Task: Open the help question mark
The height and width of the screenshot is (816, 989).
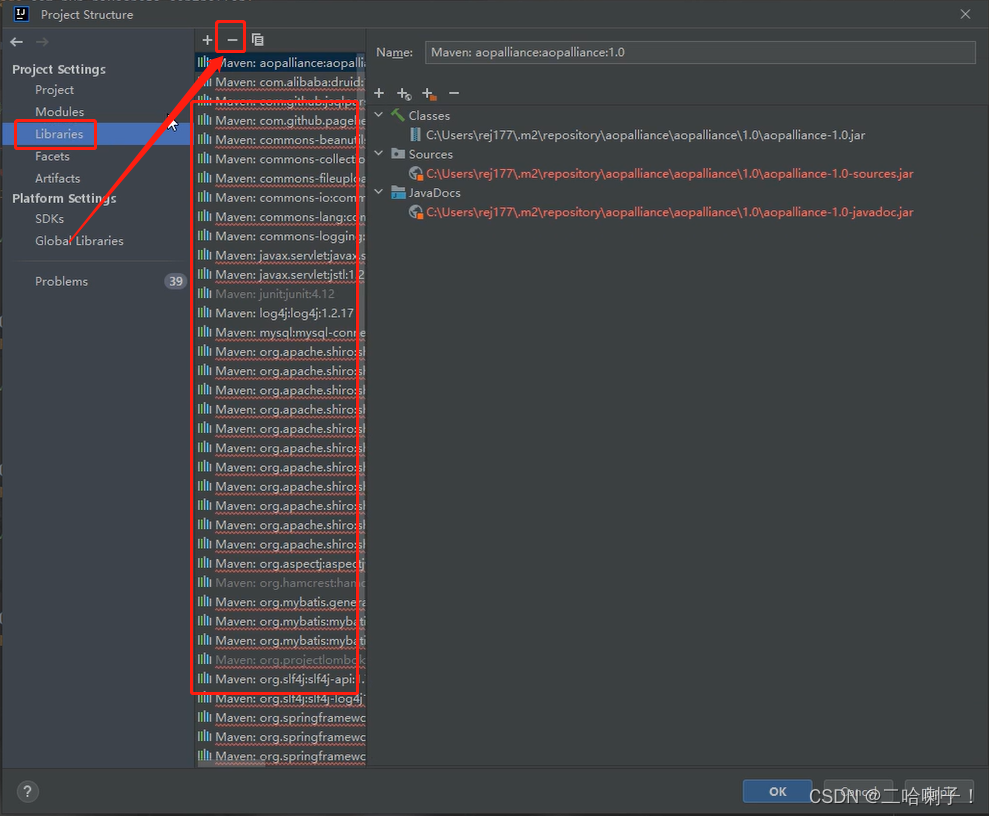Action: 27,791
